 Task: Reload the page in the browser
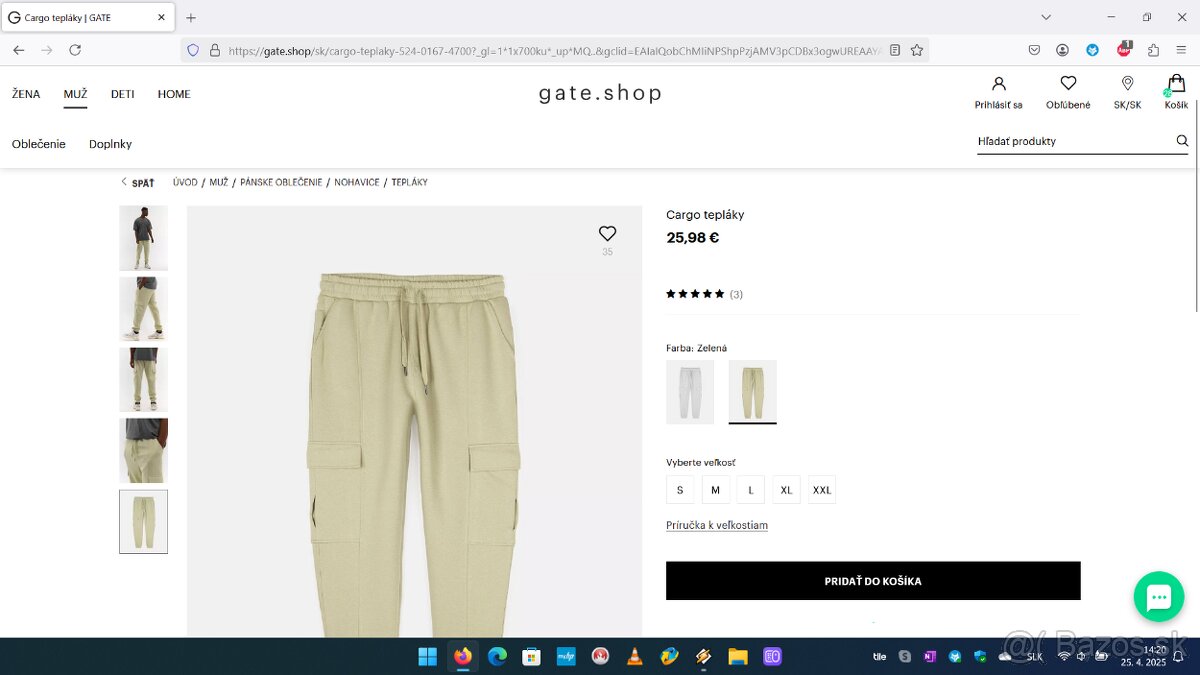[75, 50]
